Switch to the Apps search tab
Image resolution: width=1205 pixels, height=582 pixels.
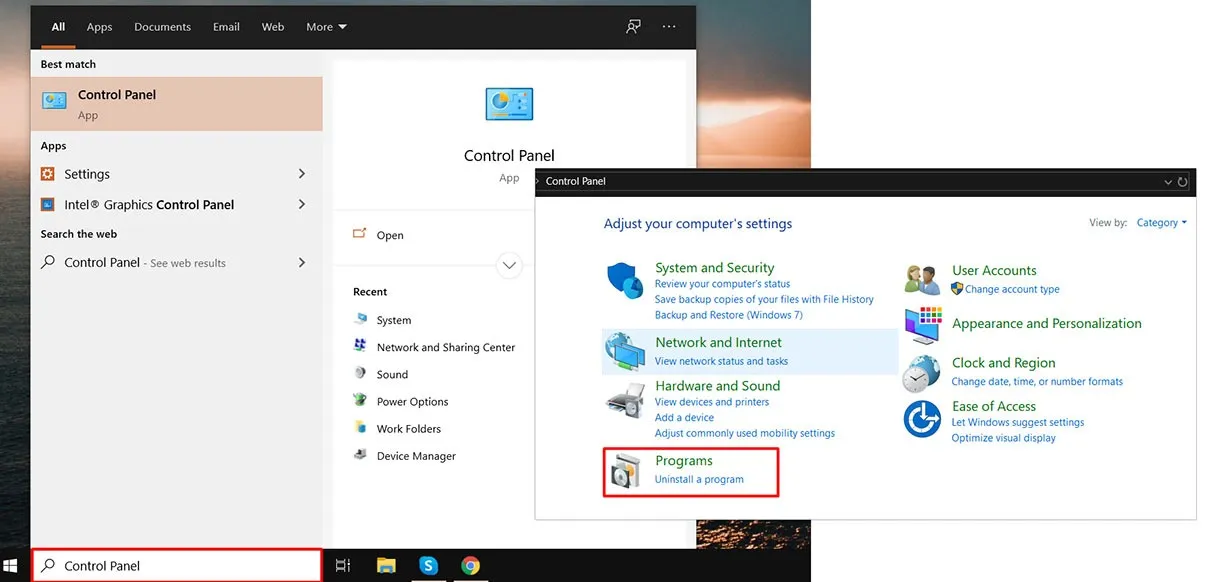99,27
